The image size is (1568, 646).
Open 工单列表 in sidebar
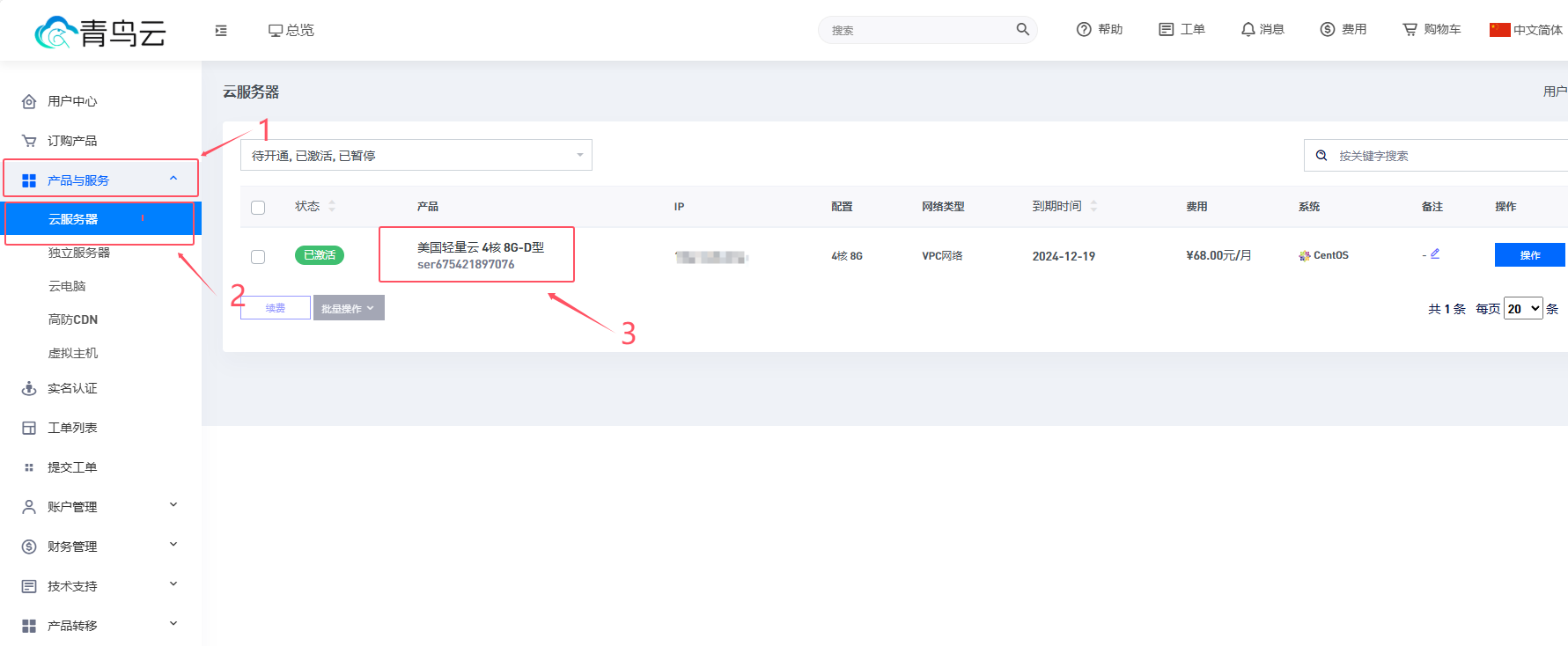72,428
